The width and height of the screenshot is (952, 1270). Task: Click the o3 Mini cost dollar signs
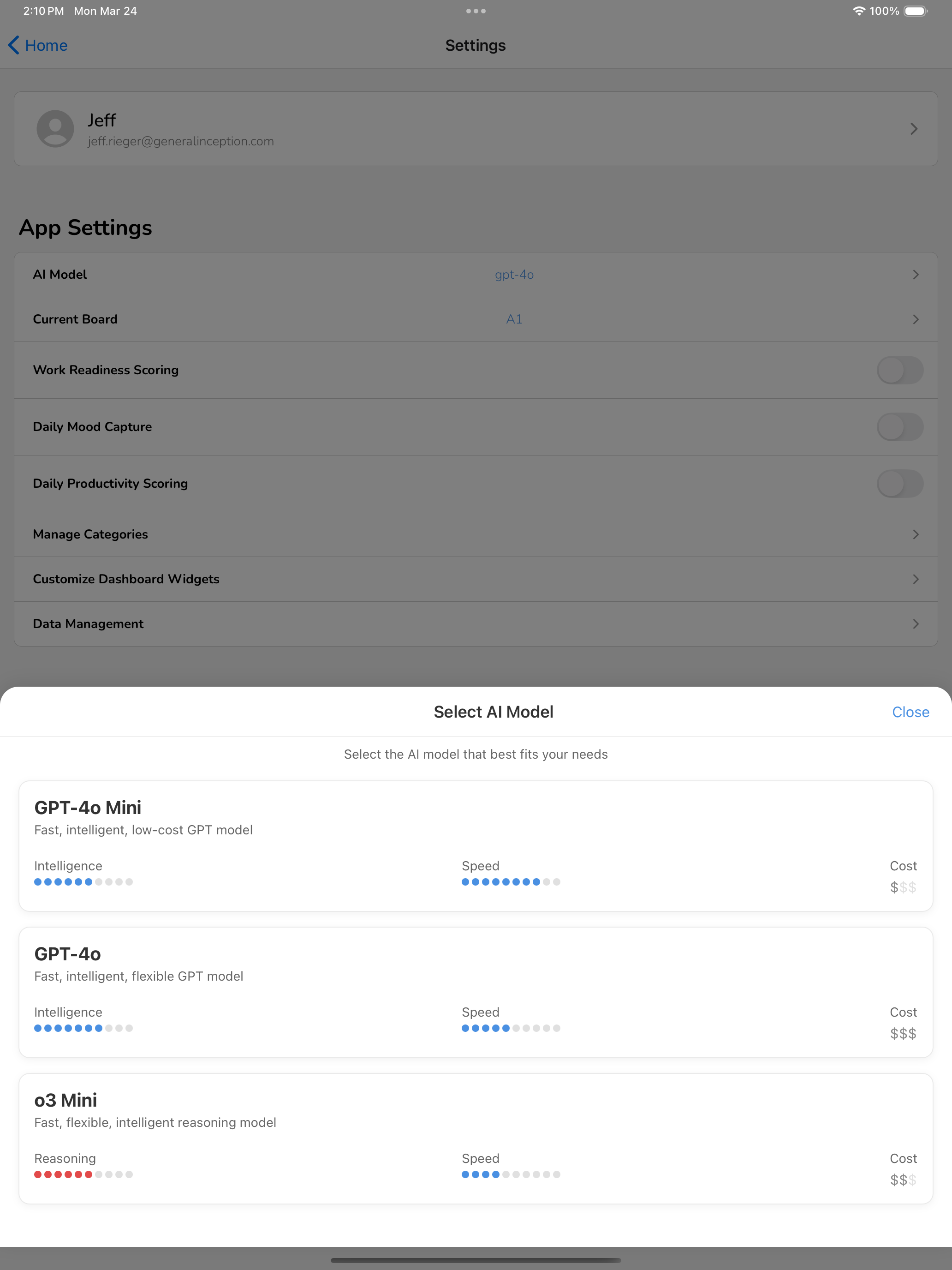point(903,1180)
